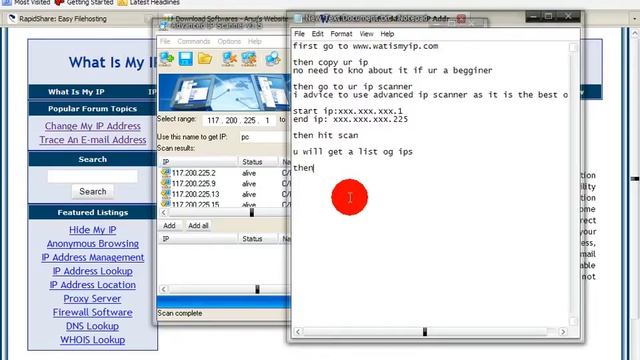Open IP Address Location link
Image resolution: width=640 pixels, height=360 pixels.
[x=93, y=285]
